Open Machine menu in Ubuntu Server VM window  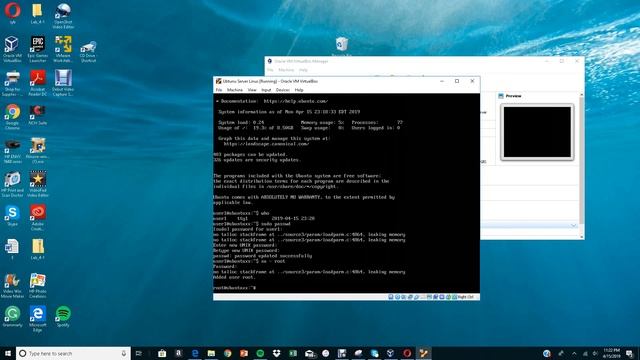[235, 90]
